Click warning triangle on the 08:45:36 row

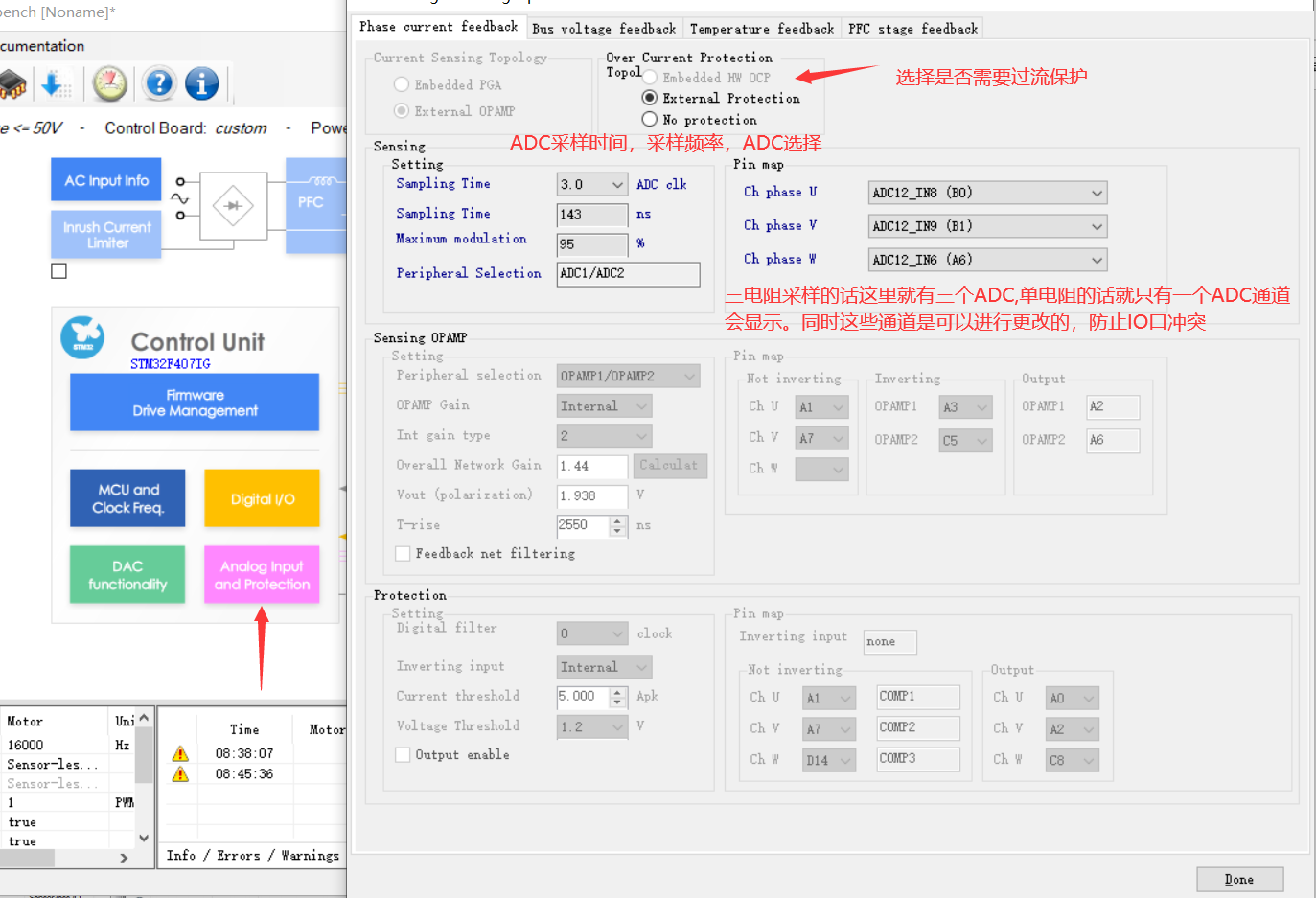coord(180,773)
